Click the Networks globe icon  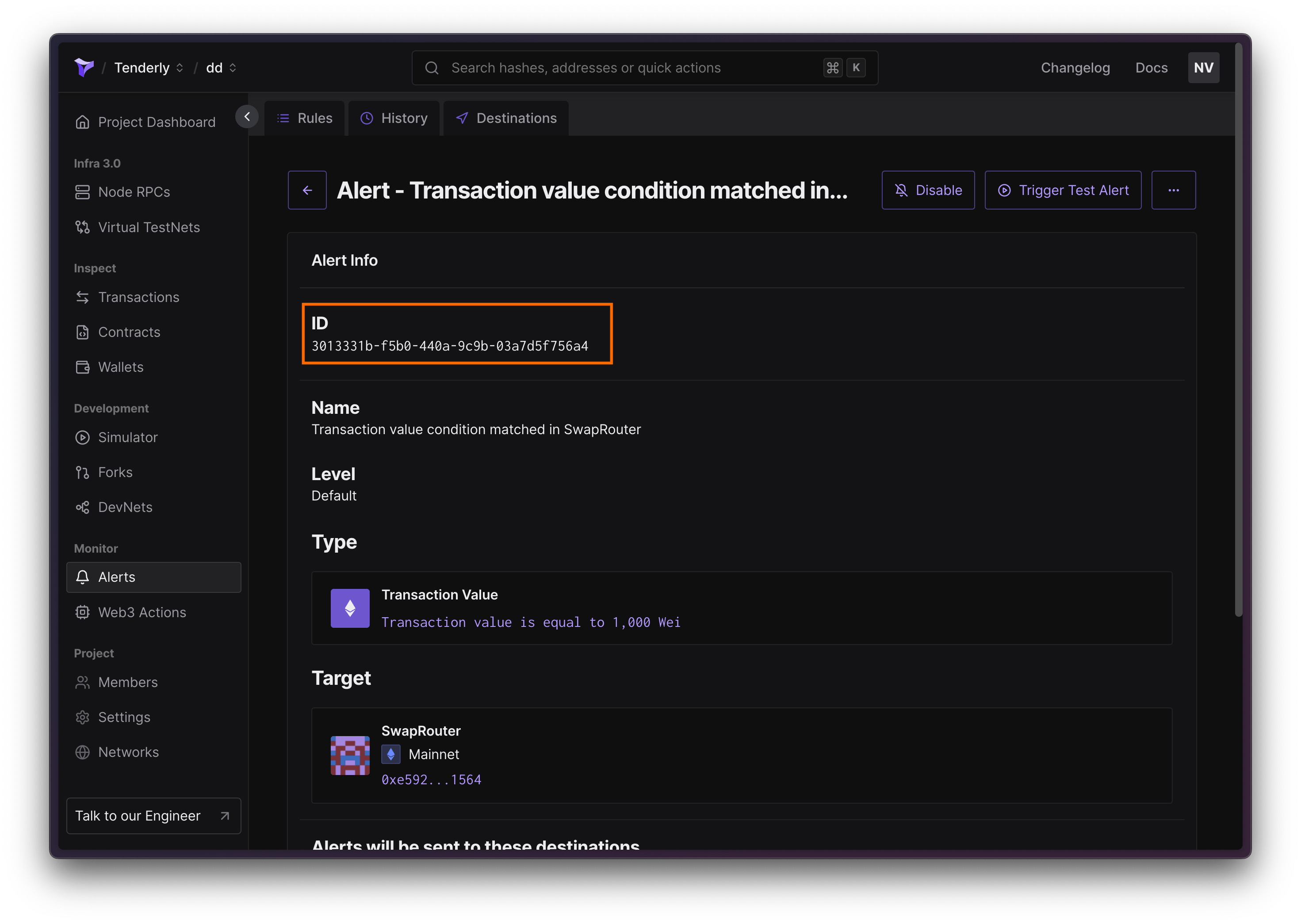[83, 752]
